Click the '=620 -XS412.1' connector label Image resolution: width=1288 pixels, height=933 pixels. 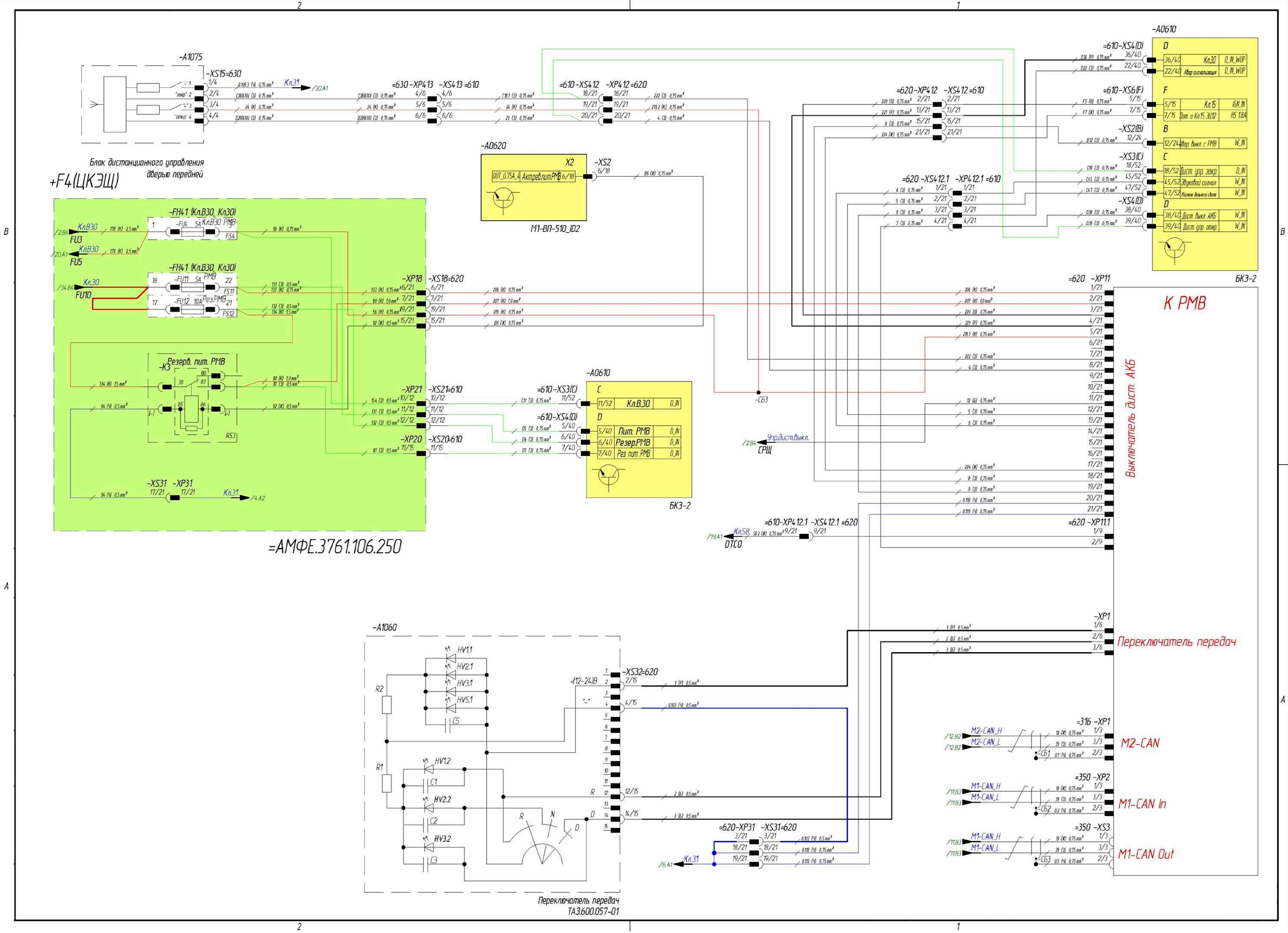925,179
